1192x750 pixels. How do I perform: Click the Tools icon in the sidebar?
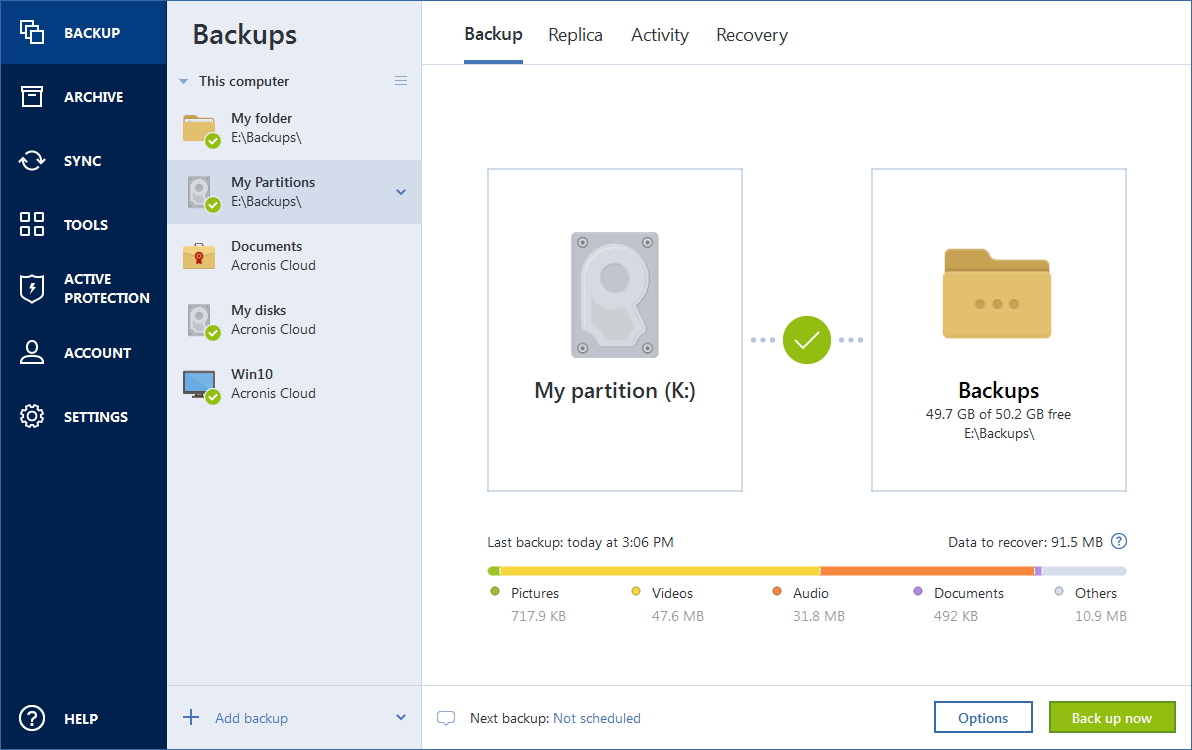click(x=31, y=224)
